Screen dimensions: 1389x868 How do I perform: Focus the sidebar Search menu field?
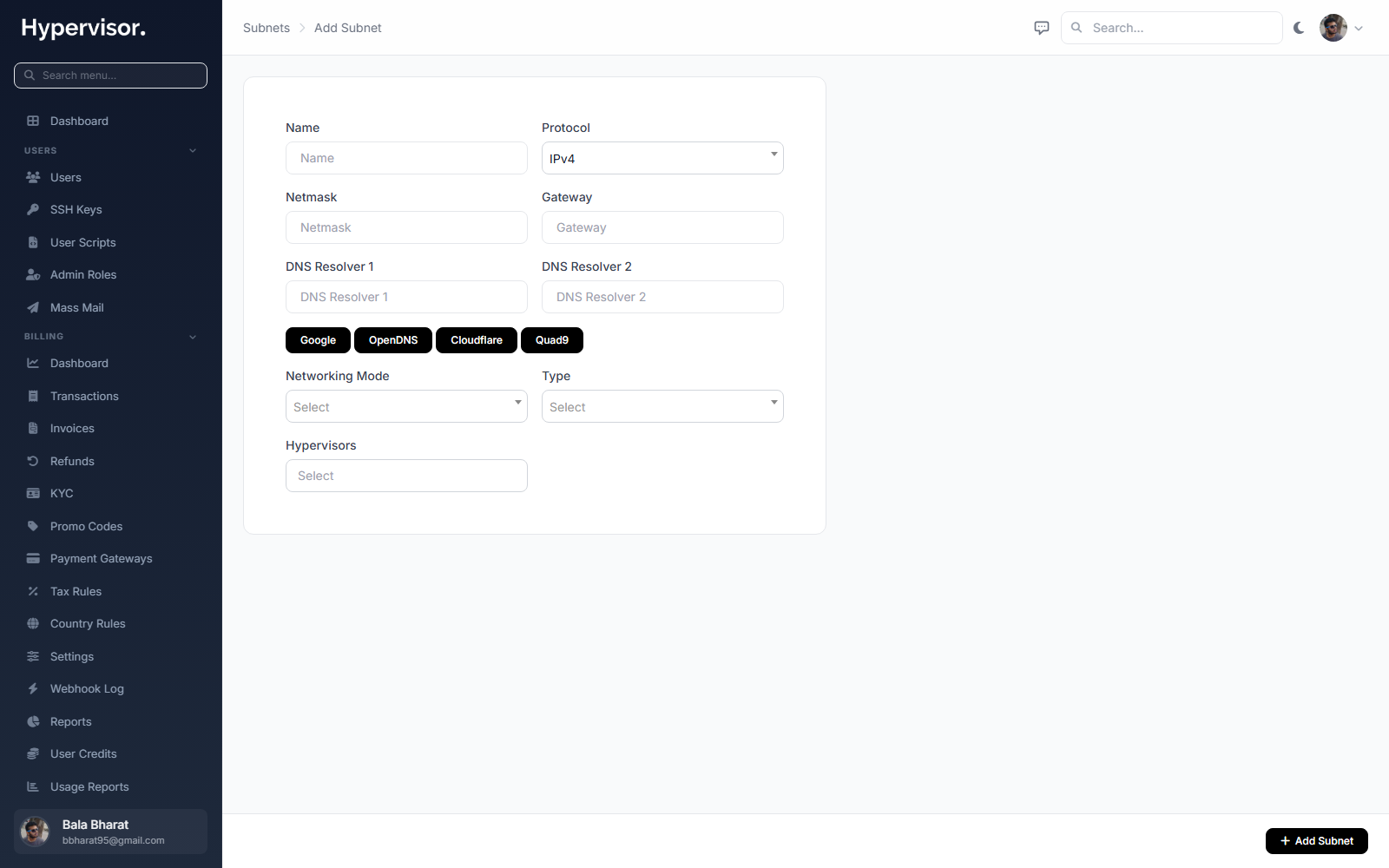click(x=110, y=76)
